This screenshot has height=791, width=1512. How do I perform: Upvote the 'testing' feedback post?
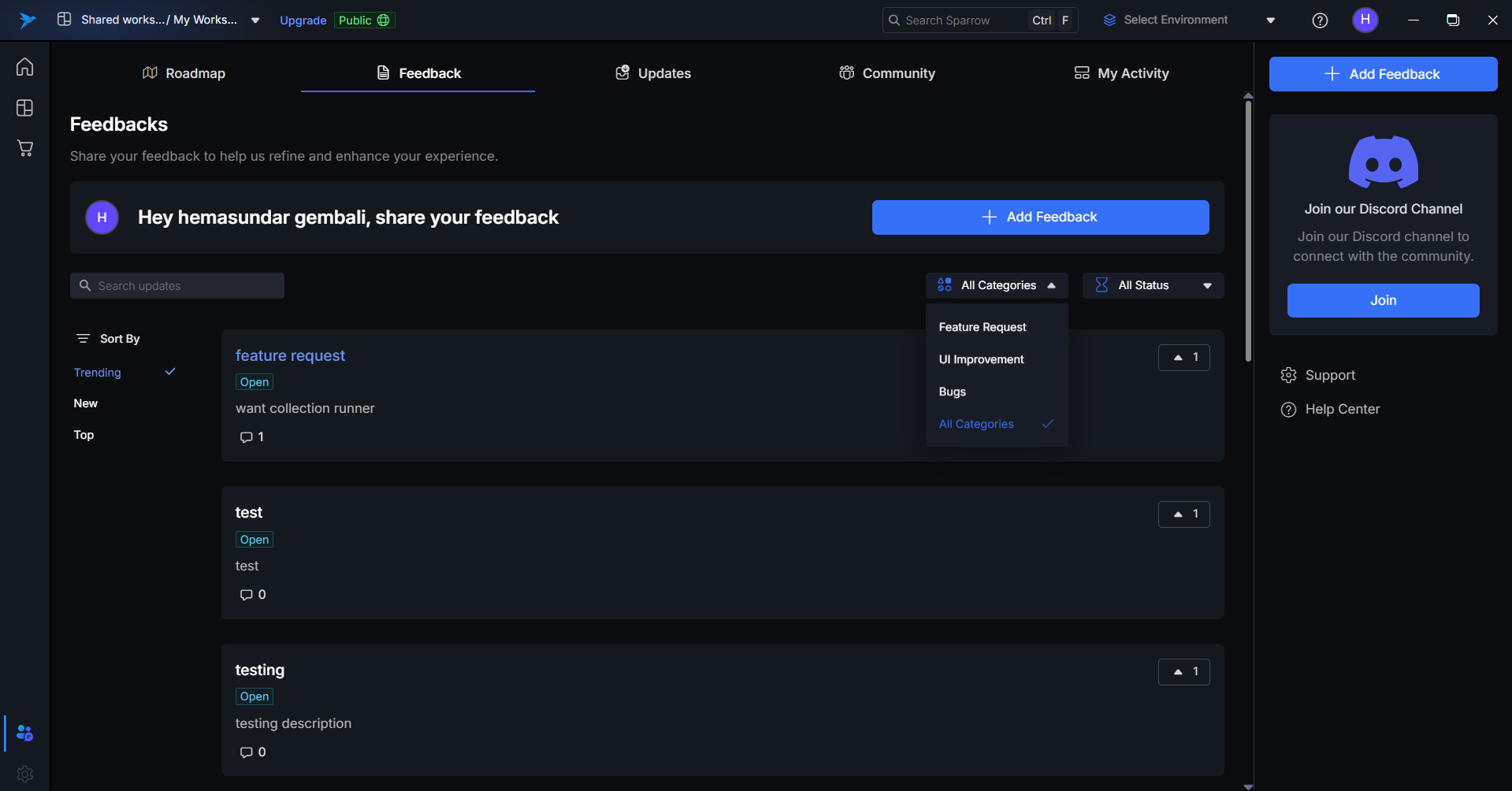coord(1183,672)
